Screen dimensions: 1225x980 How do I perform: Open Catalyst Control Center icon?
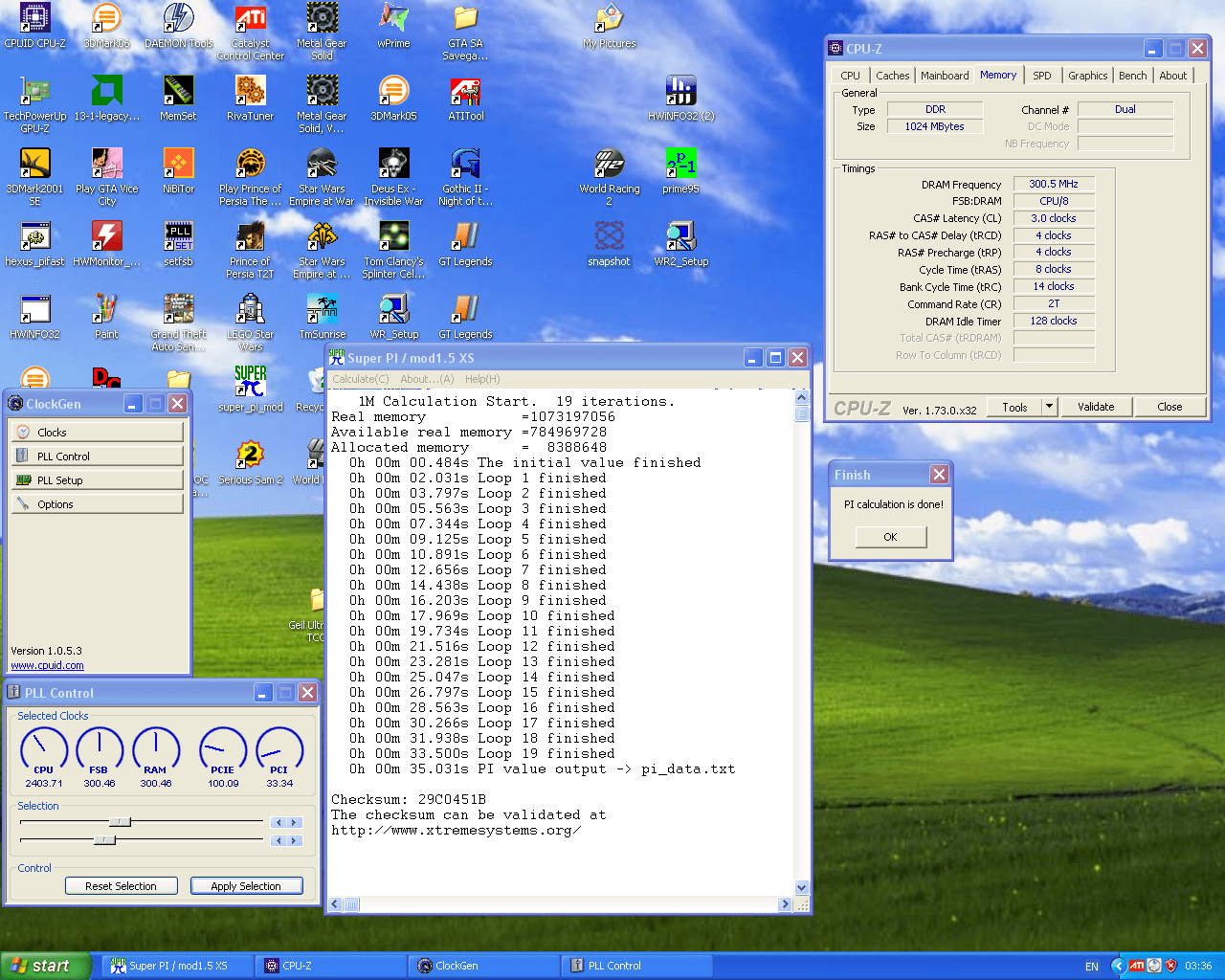[x=251, y=33]
